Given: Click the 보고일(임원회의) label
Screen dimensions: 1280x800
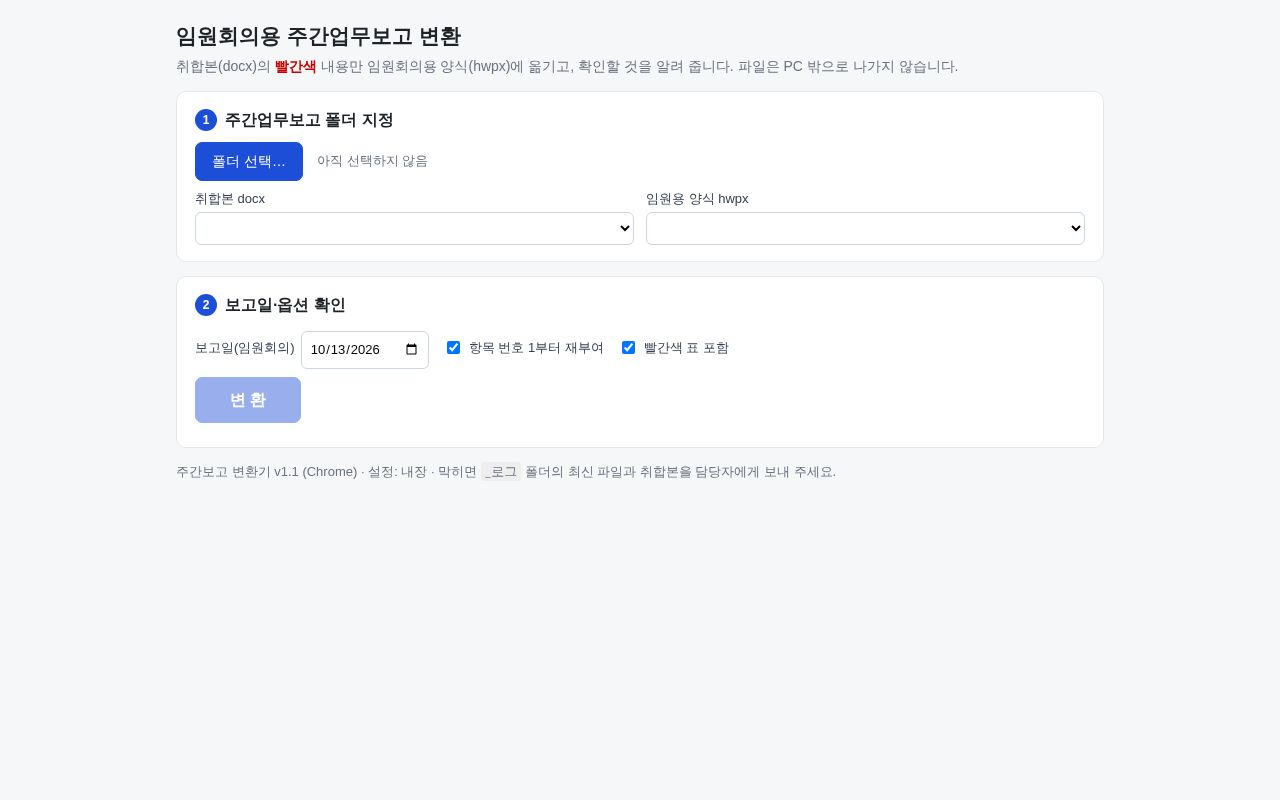Looking at the screenshot, I should (x=245, y=348).
